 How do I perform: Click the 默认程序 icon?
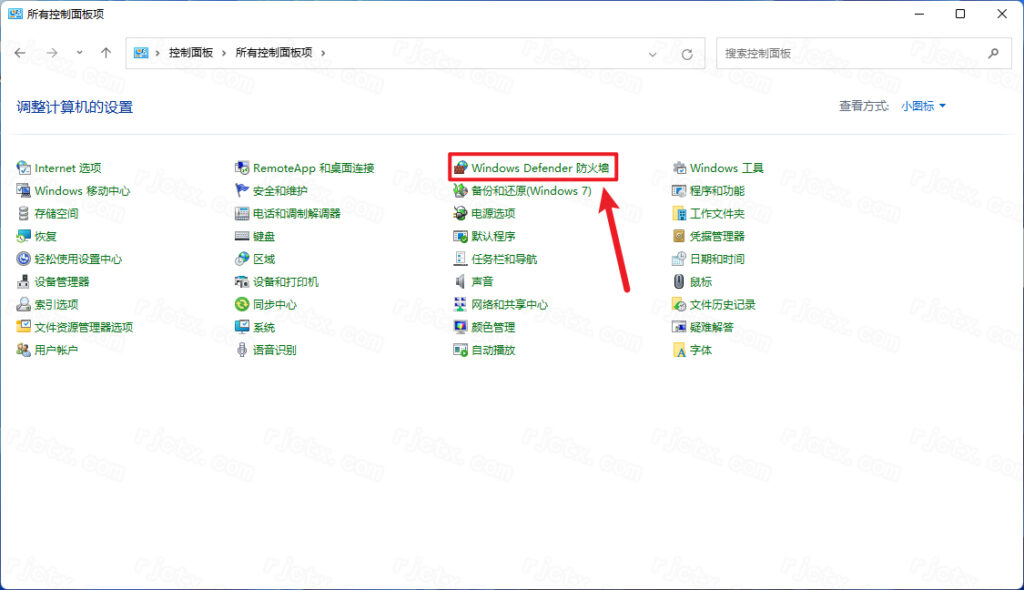[x=460, y=236]
